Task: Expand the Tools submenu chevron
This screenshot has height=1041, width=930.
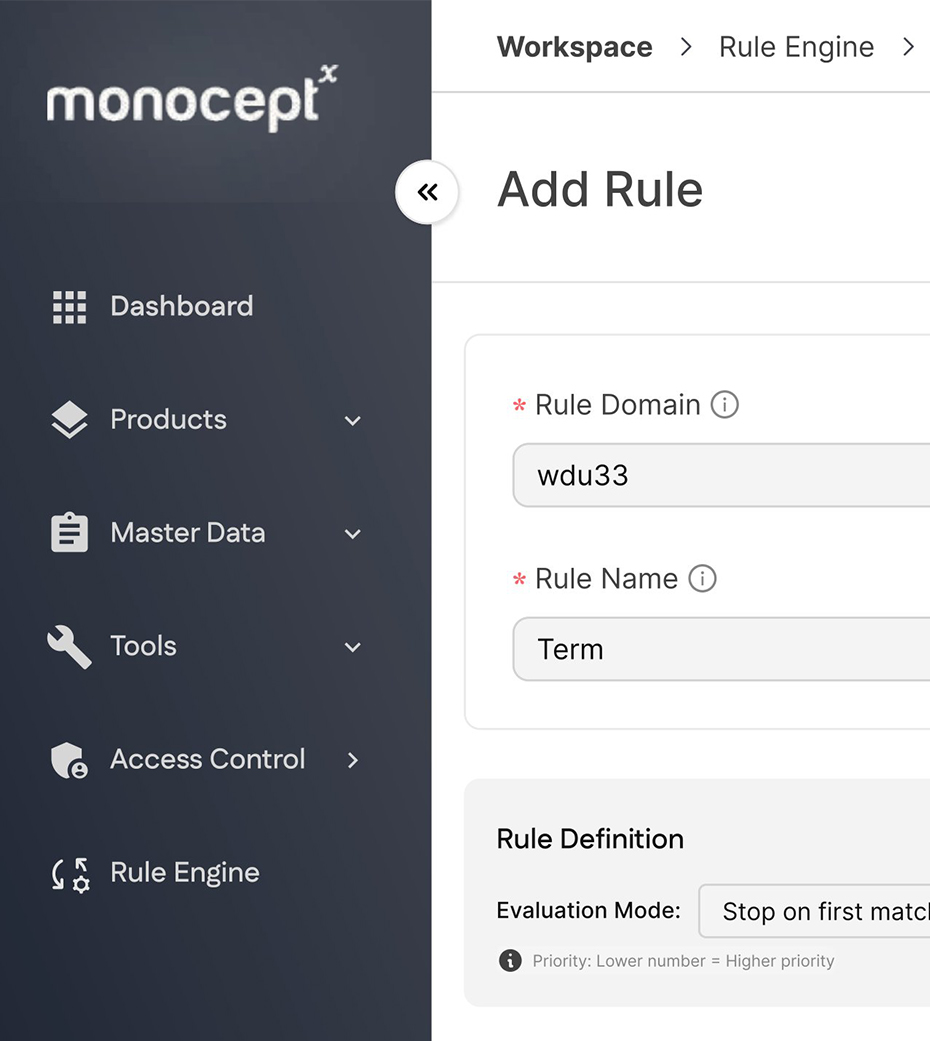Action: click(x=353, y=647)
